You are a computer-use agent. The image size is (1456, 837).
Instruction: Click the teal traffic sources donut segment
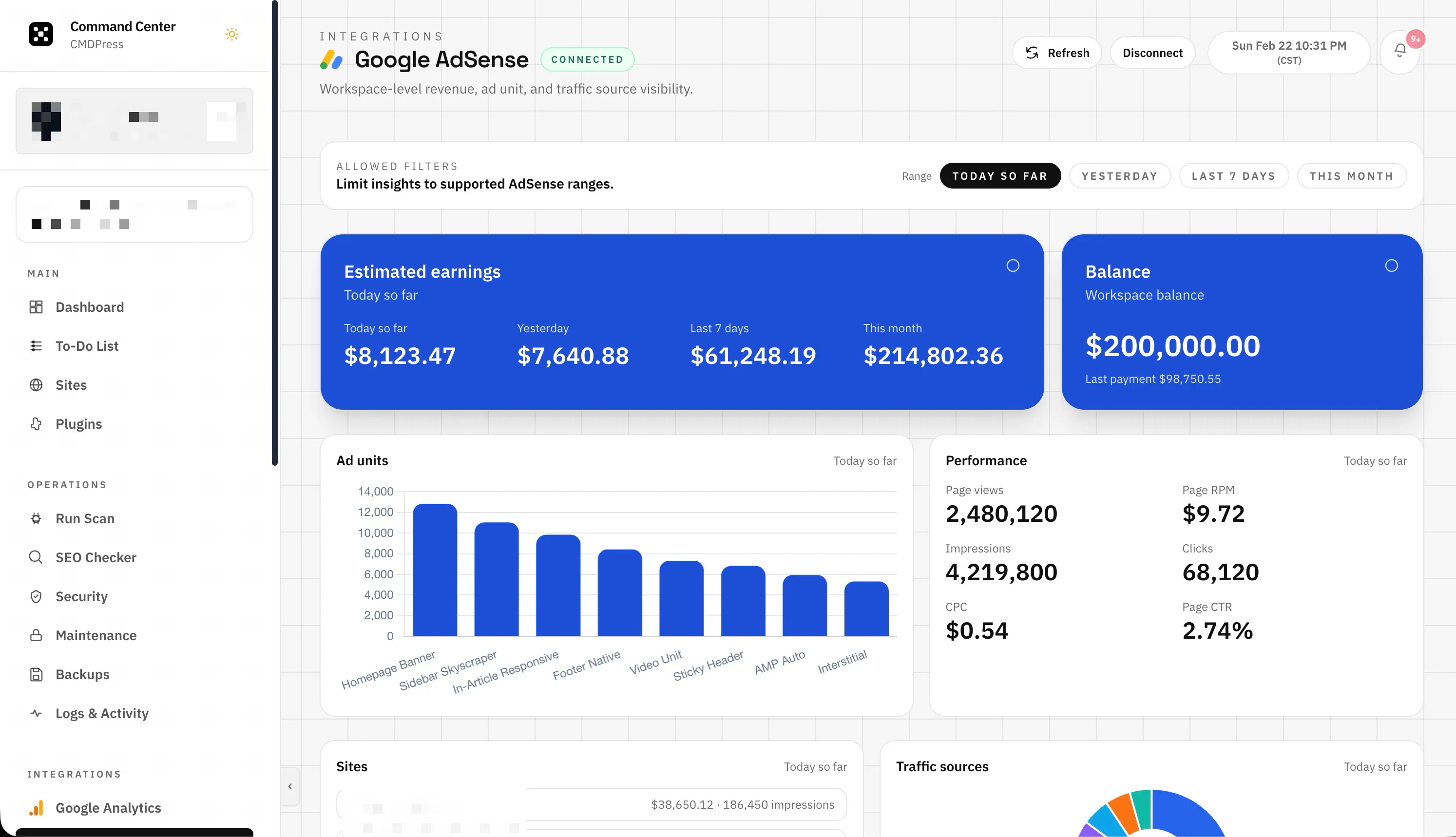click(1142, 809)
